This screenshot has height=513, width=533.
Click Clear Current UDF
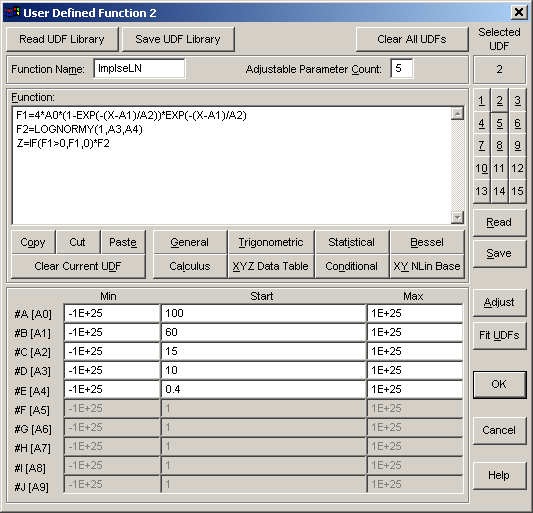click(x=78, y=266)
